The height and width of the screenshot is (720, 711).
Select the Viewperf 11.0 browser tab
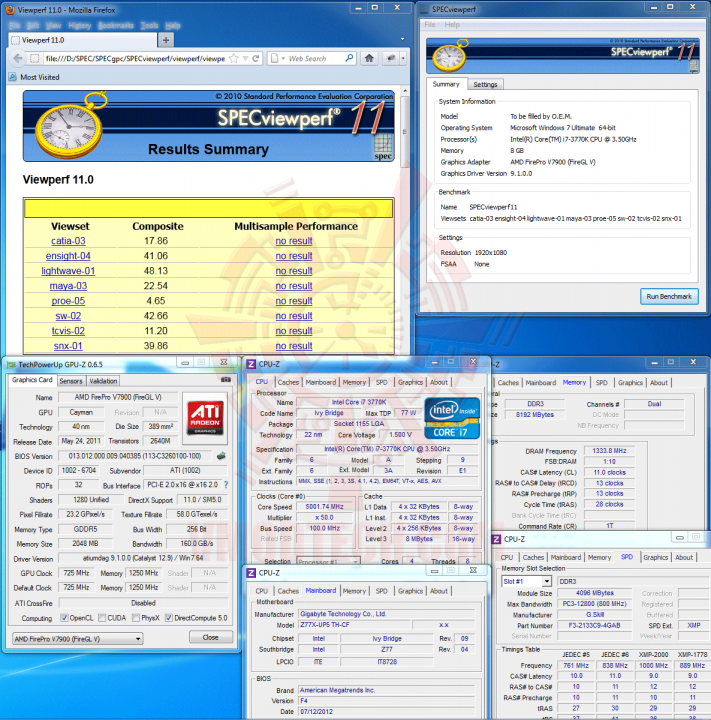coord(83,40)
